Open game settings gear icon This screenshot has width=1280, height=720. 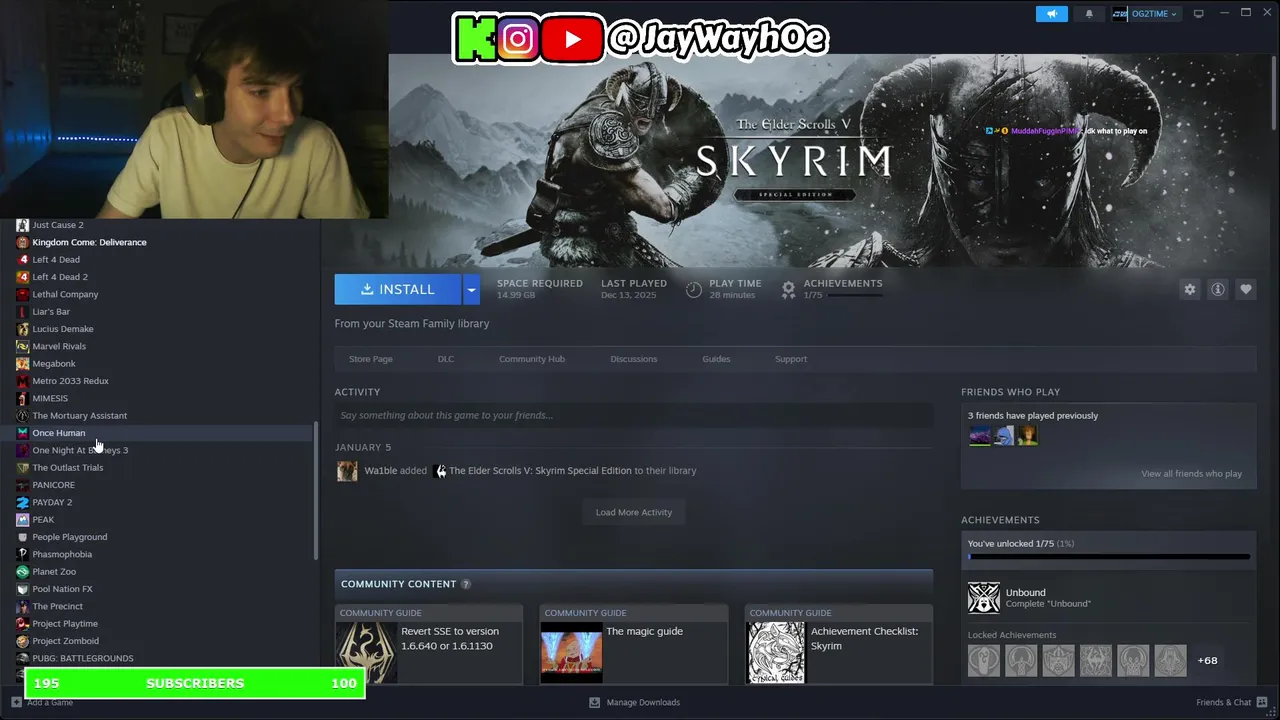pos(1190,289)
